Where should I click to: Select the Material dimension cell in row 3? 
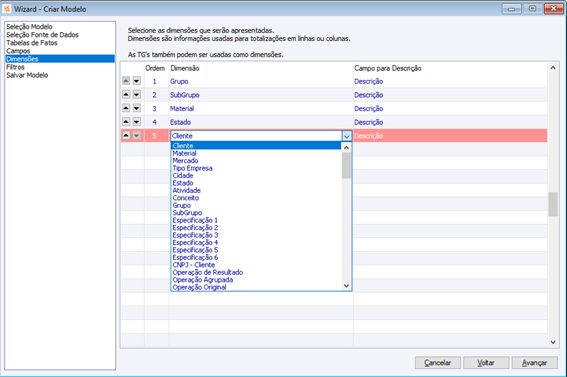tap(261, 108)
